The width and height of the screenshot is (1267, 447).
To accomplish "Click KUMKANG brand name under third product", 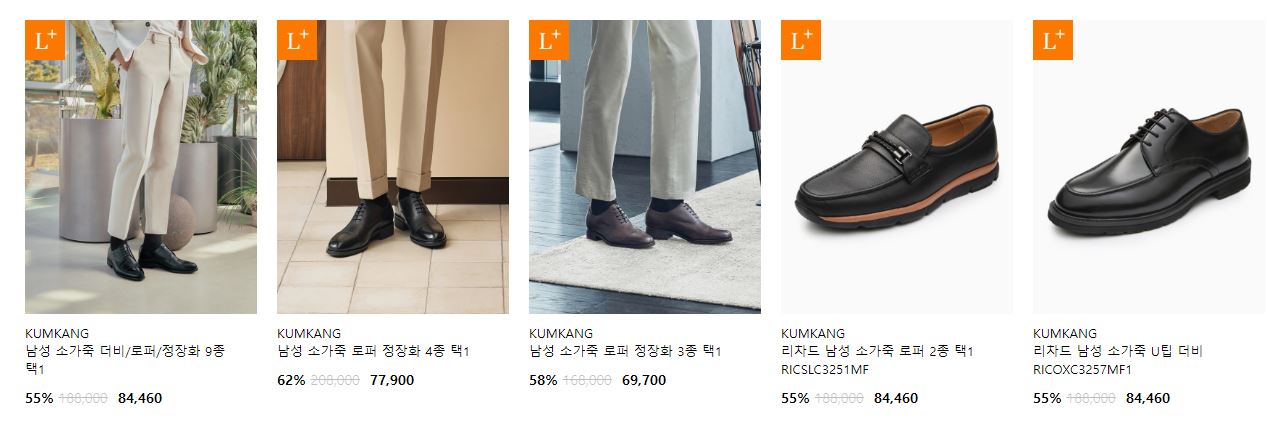I will 561,333.
